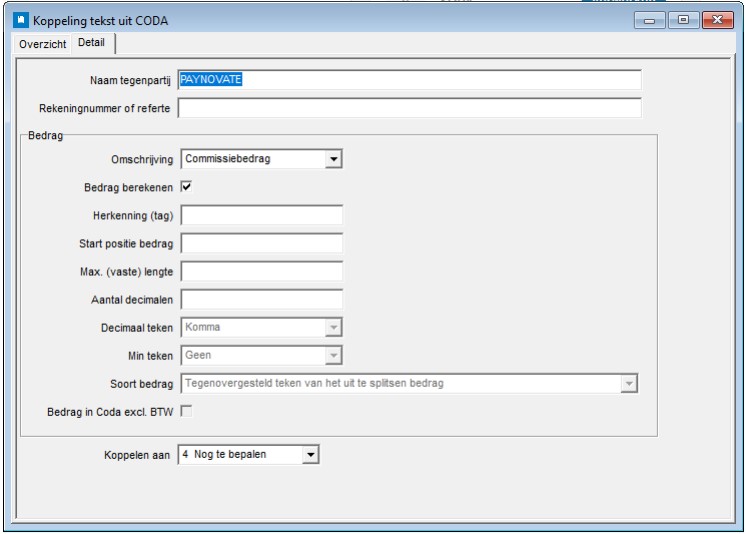Switch to the Overzicht tab
The image size is (746, 534).
43,44
